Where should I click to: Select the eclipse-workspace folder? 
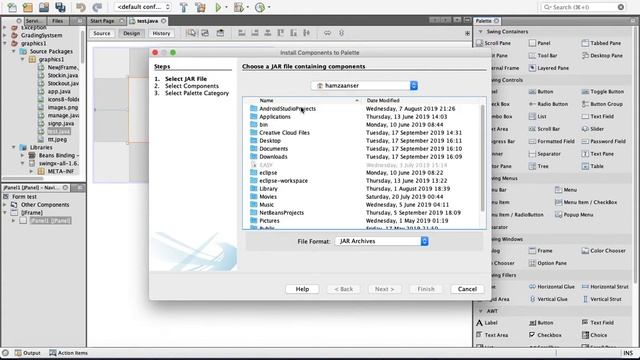284,181
